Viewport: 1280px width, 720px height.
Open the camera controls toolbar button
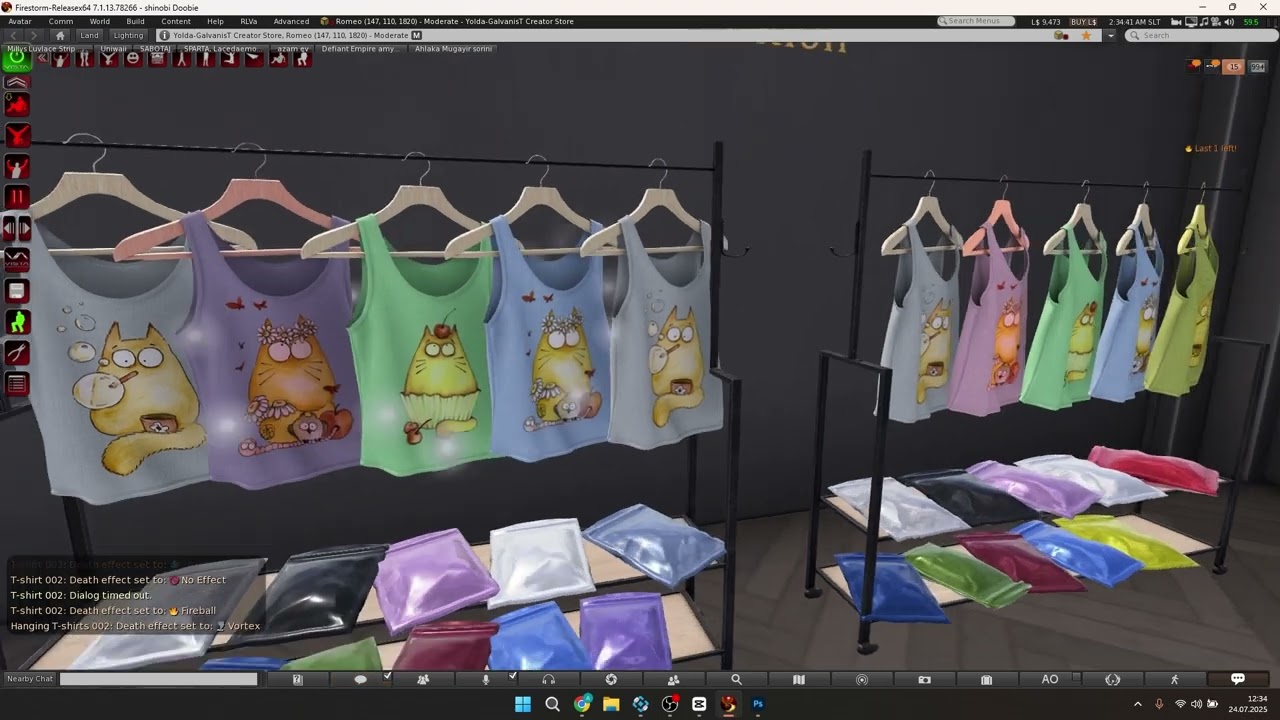pos(924,679)
